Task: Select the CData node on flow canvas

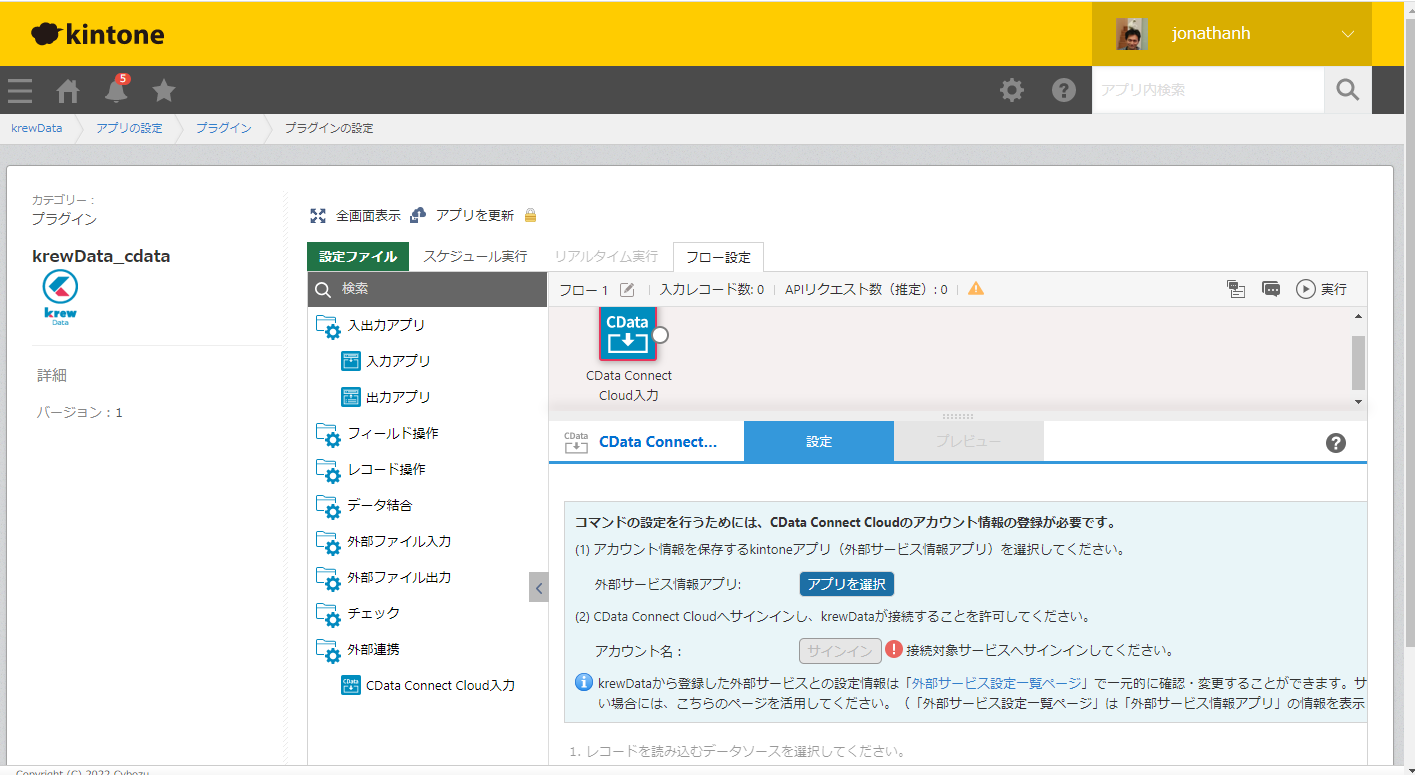Action: click(628, 333)
